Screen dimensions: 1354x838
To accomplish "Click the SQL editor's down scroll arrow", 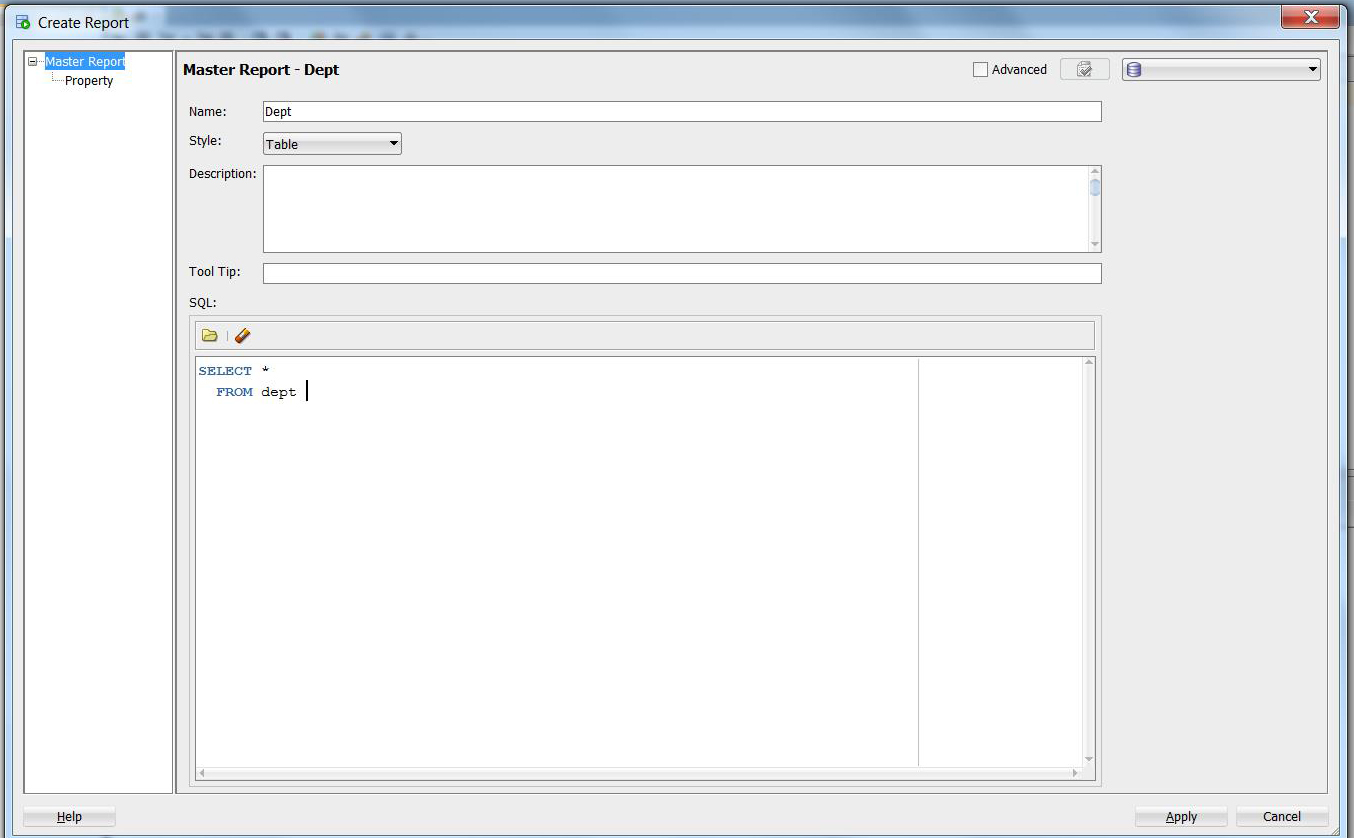I will [1088, 758].
